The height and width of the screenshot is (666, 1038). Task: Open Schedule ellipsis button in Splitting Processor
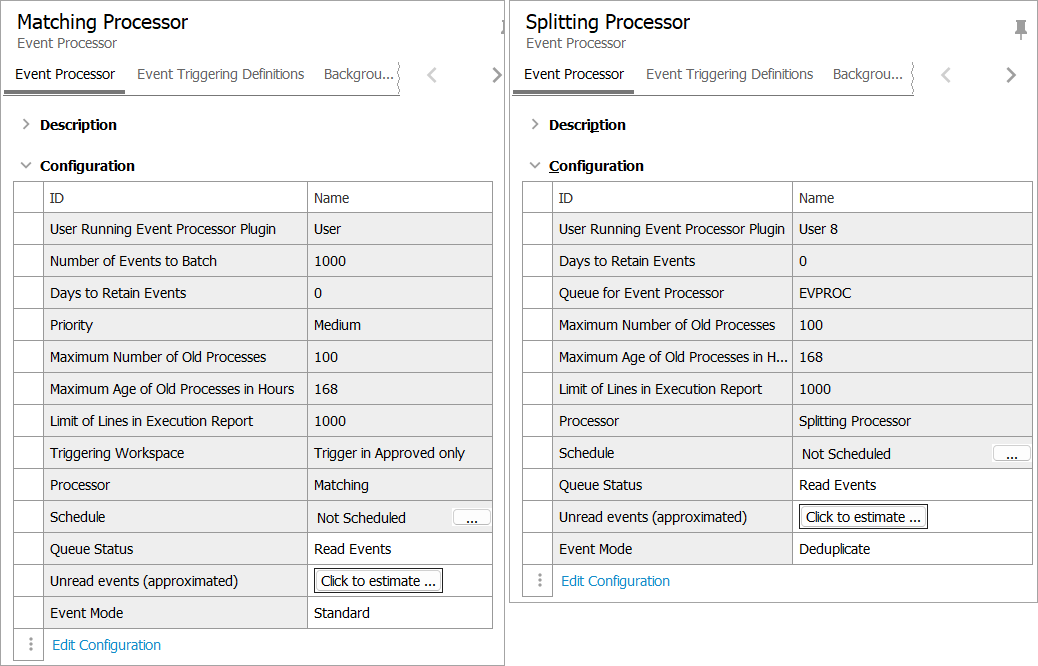click(1011, 453)
